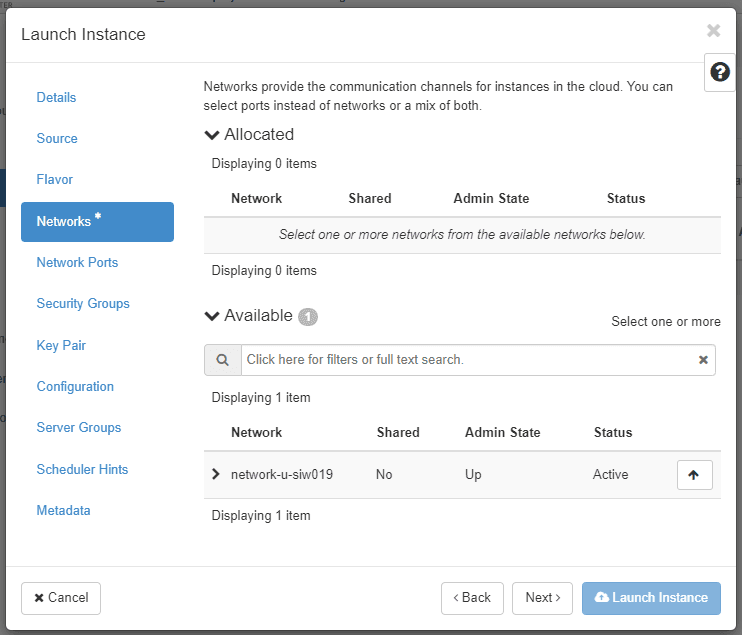Switch to the Source step
This screenshot has width=742, height=635.
pos(57,139)
